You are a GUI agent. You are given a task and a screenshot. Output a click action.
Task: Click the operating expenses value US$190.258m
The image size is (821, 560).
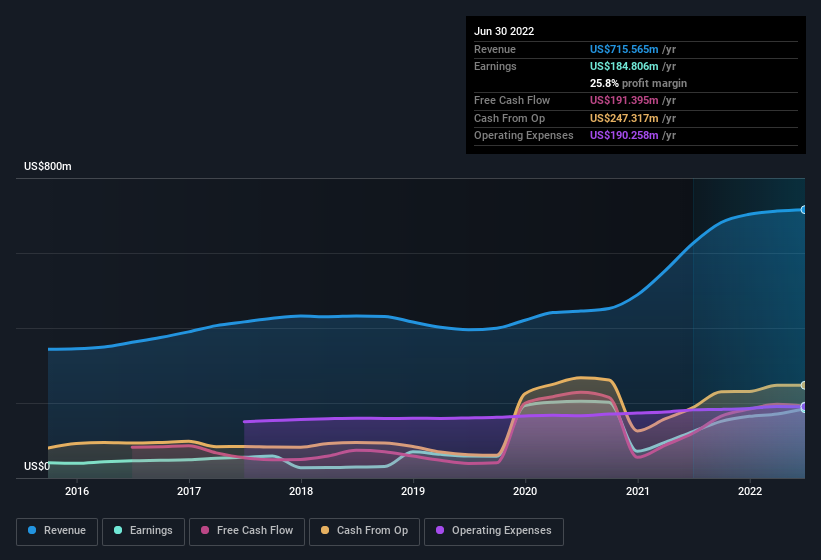click(x=624, y=136)
